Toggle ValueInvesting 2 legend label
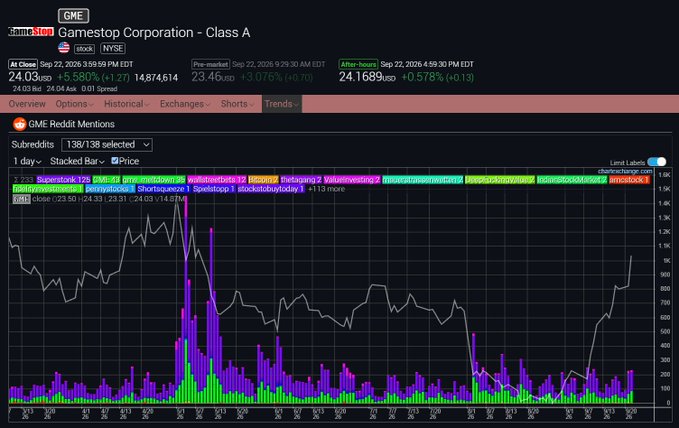679x428 pixels. 352,179
